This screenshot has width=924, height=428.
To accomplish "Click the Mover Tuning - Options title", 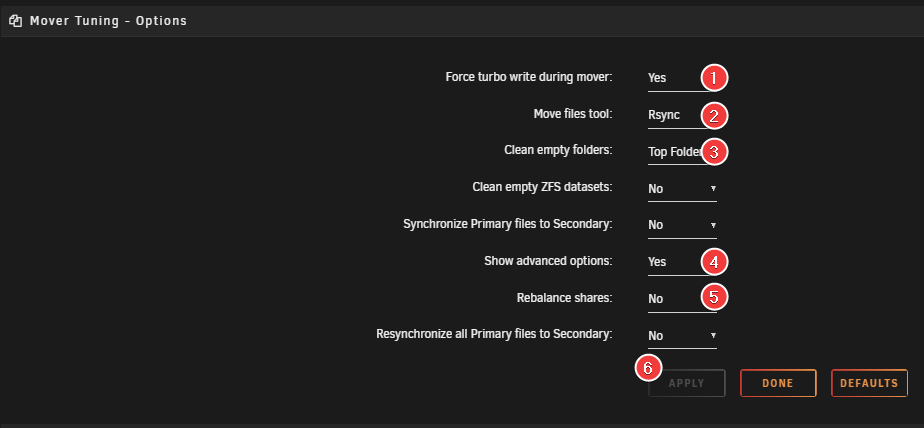I will click(108, 20).
